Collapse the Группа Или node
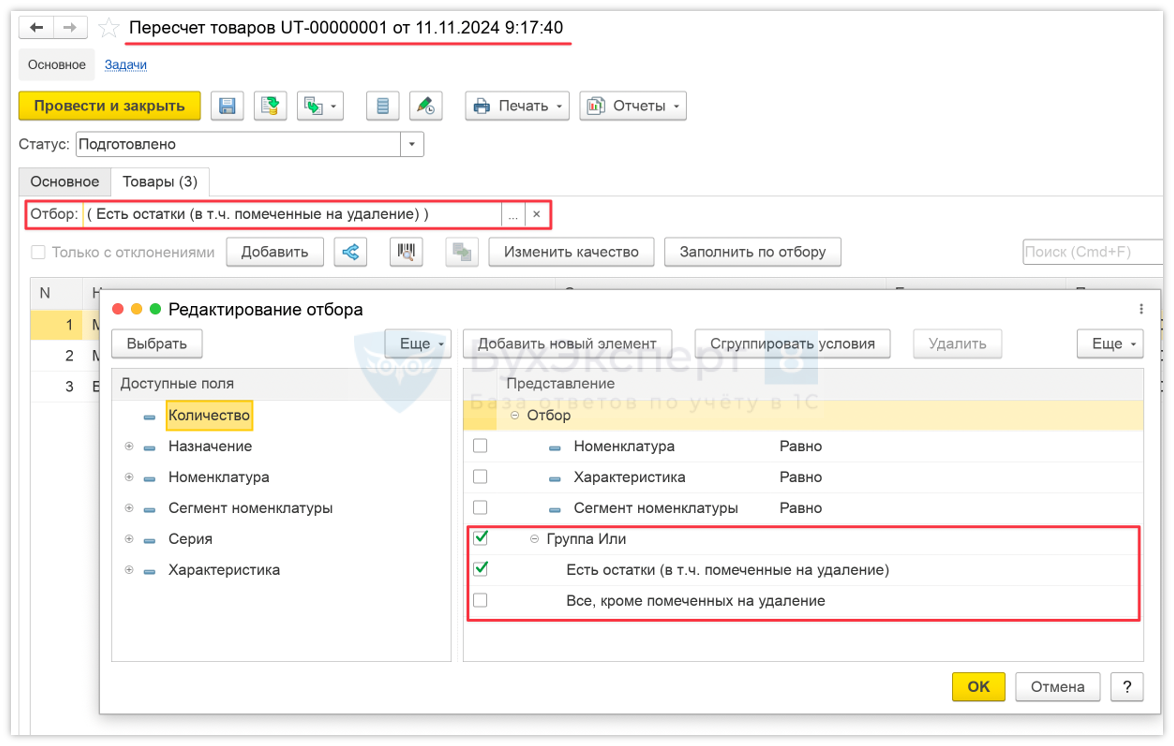 [x=534, y=539]
